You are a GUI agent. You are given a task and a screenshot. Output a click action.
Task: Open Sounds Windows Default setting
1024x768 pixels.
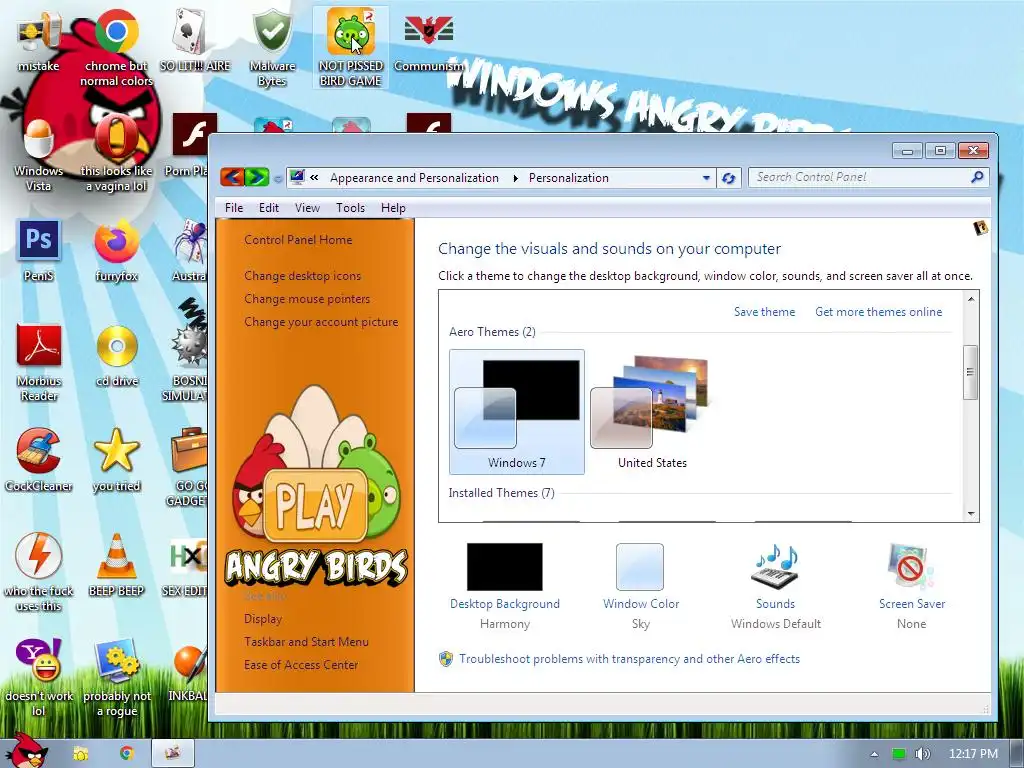pyautogui.click(x=776, y=586)
